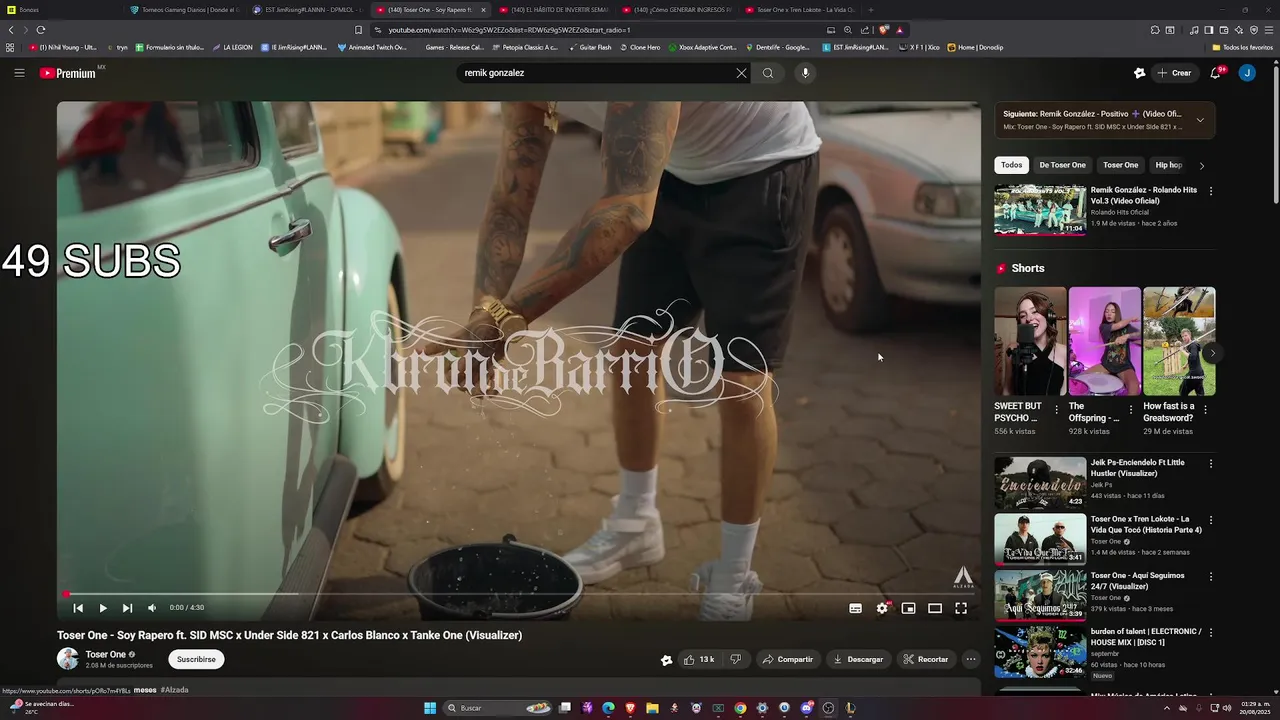The image size is (1280, 720).
Task: Open File Explorer from the taskbar
Action: point(652,708)
